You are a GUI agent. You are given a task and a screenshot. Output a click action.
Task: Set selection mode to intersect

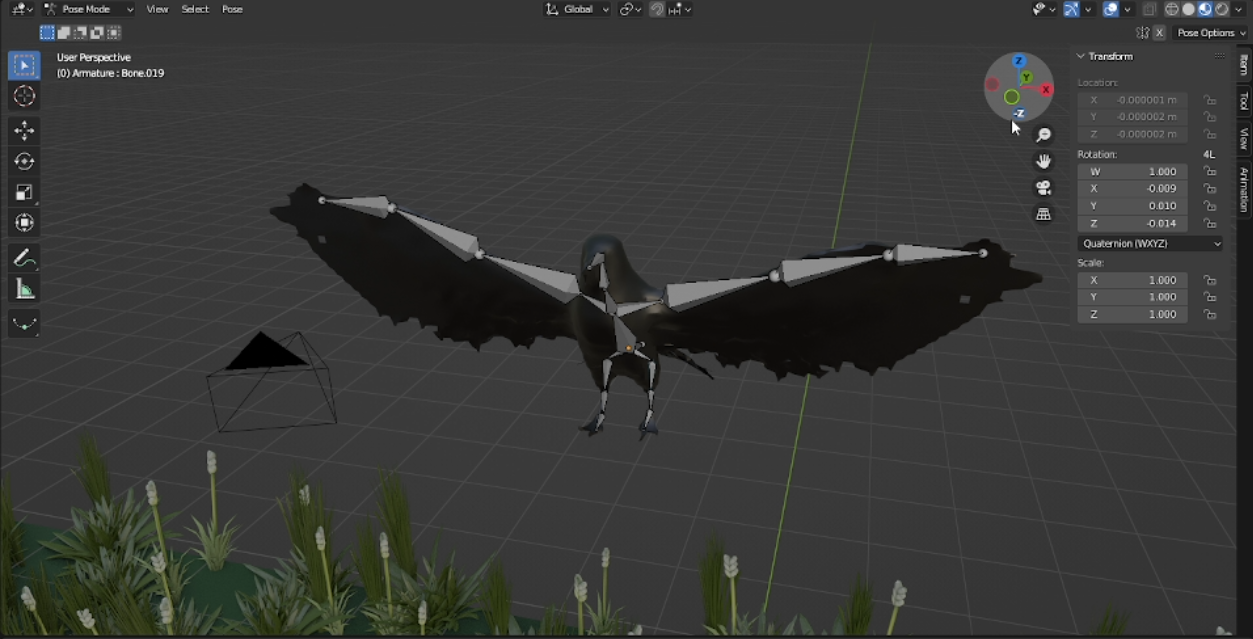pyautogui.click(x=114, y=33)
